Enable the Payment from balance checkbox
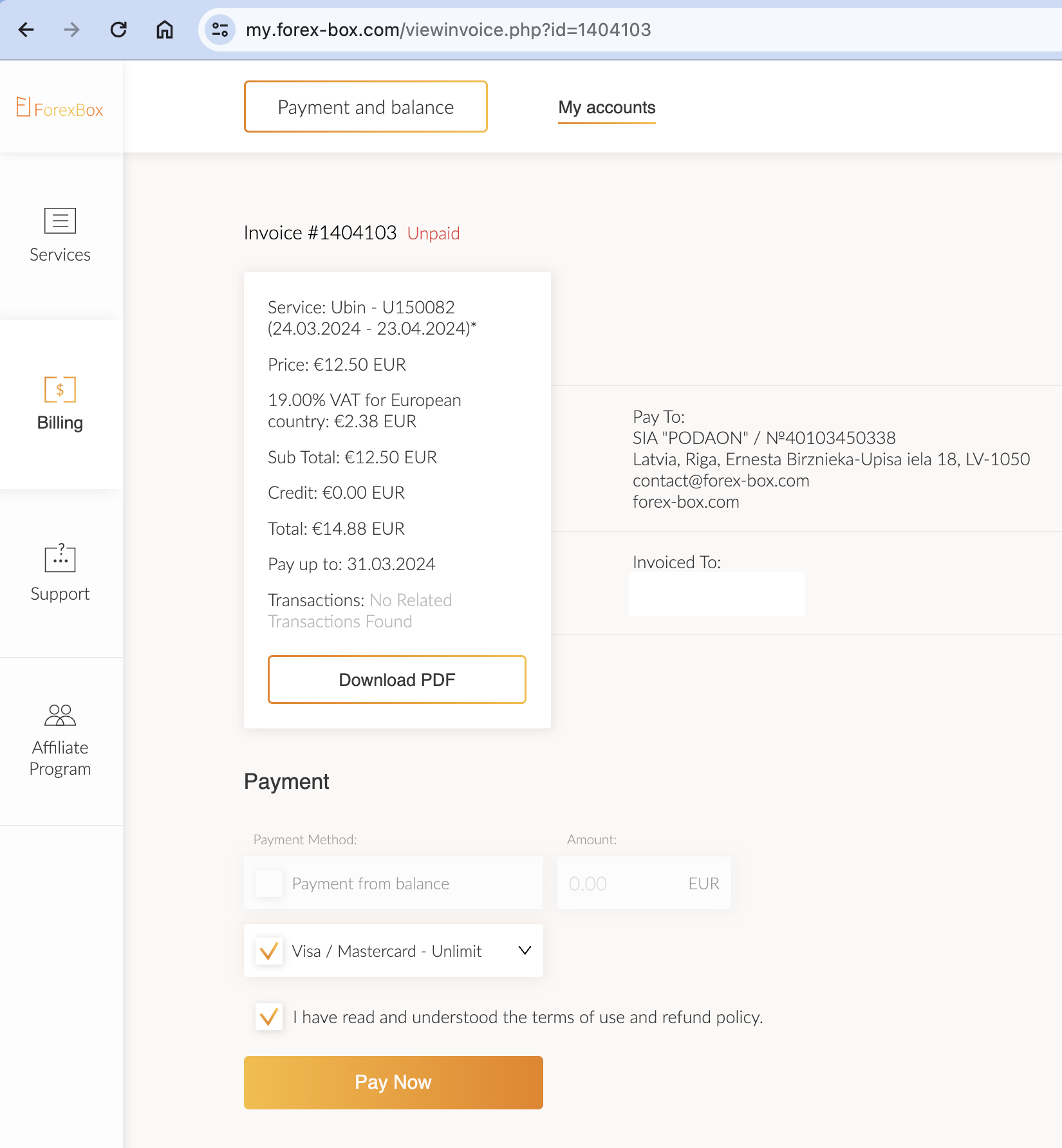 click(x=269, y=884)
